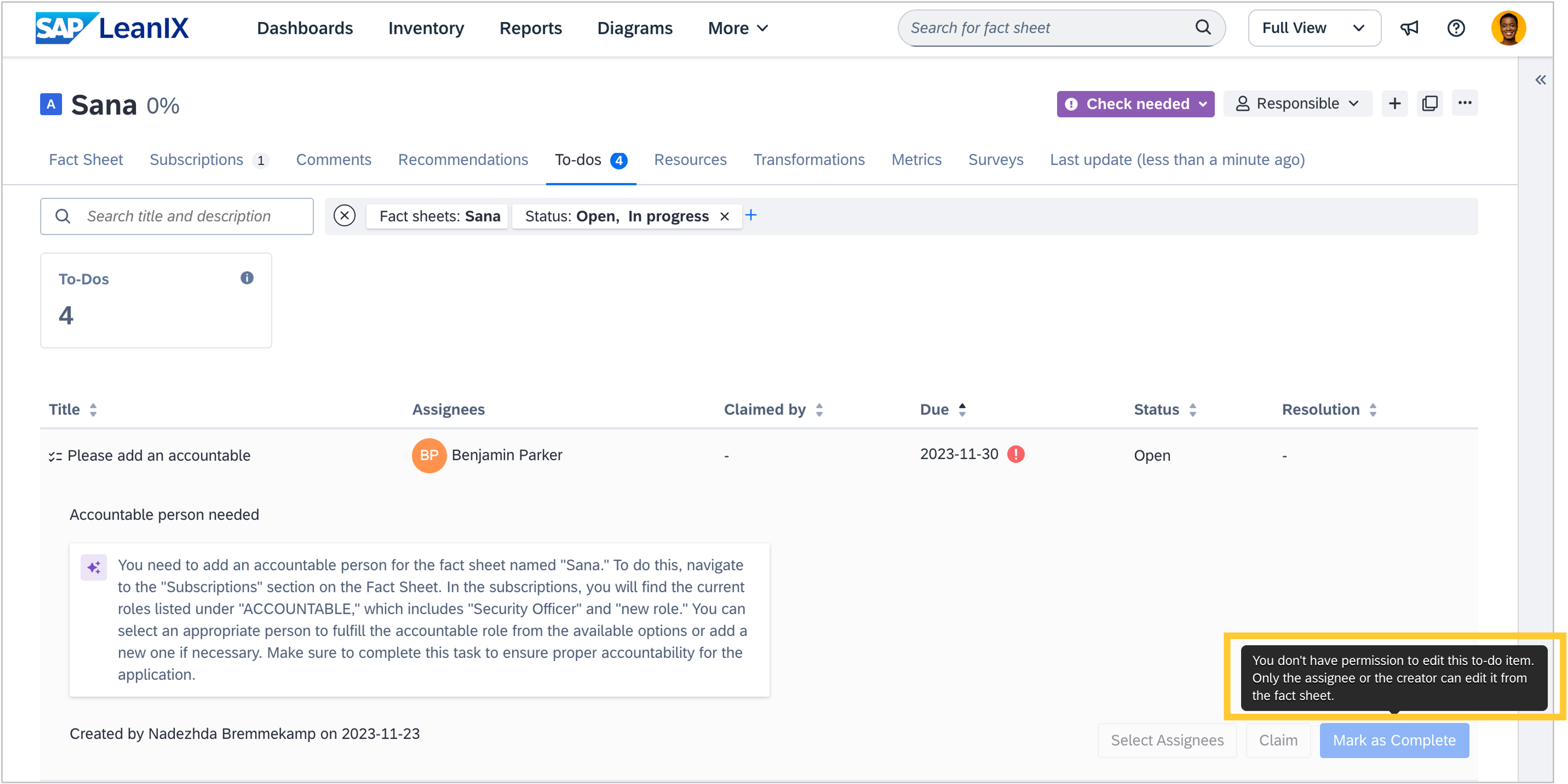Expand the More navigation menu
The height and width of the screenshot is (784, 1568).
point(738,28)
